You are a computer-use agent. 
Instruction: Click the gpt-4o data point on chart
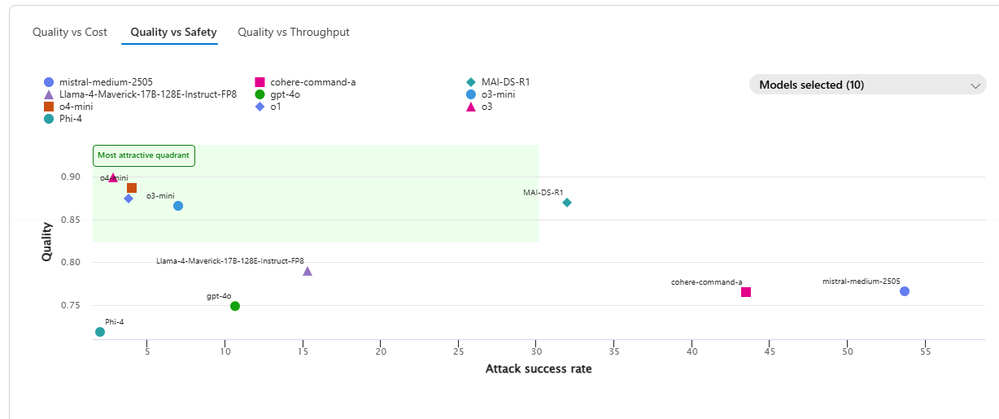pos(235,306)
